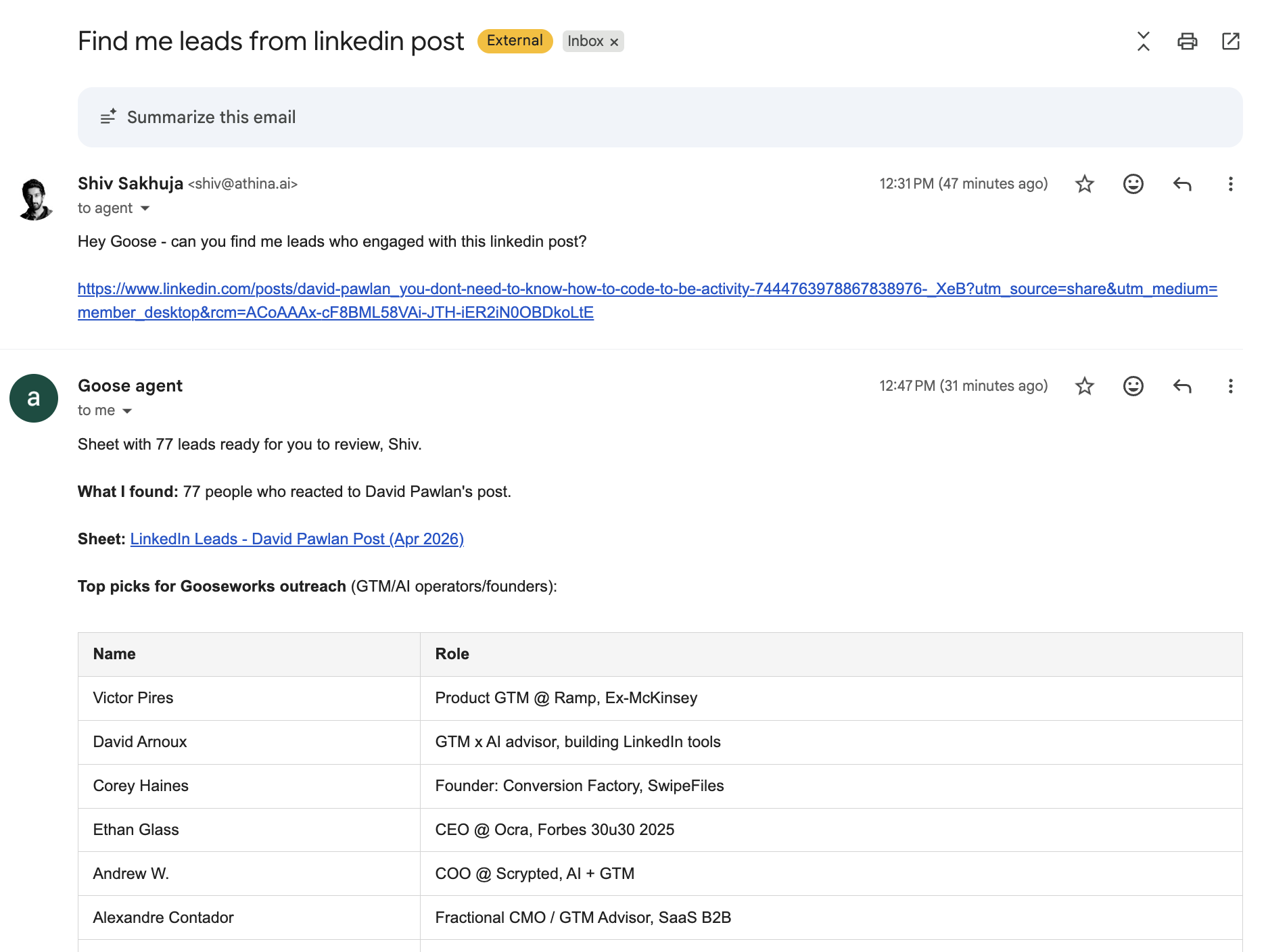The image size is (1266, 952).
Task: Reply to Goose agent's message
Action: [1182, 386]
